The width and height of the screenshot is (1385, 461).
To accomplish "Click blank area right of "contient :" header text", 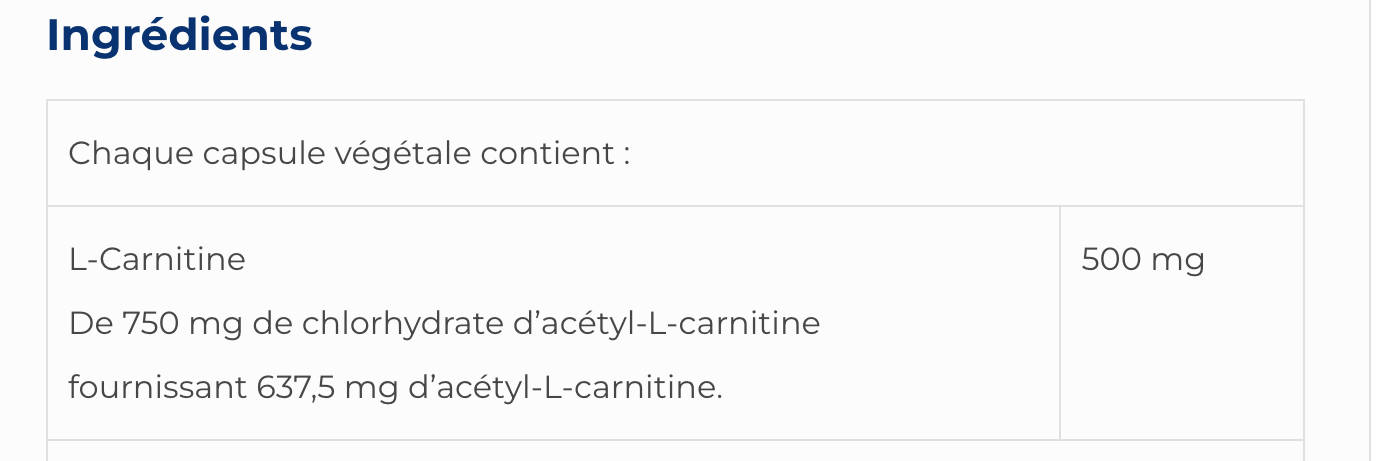I will [x=950, y=154].
